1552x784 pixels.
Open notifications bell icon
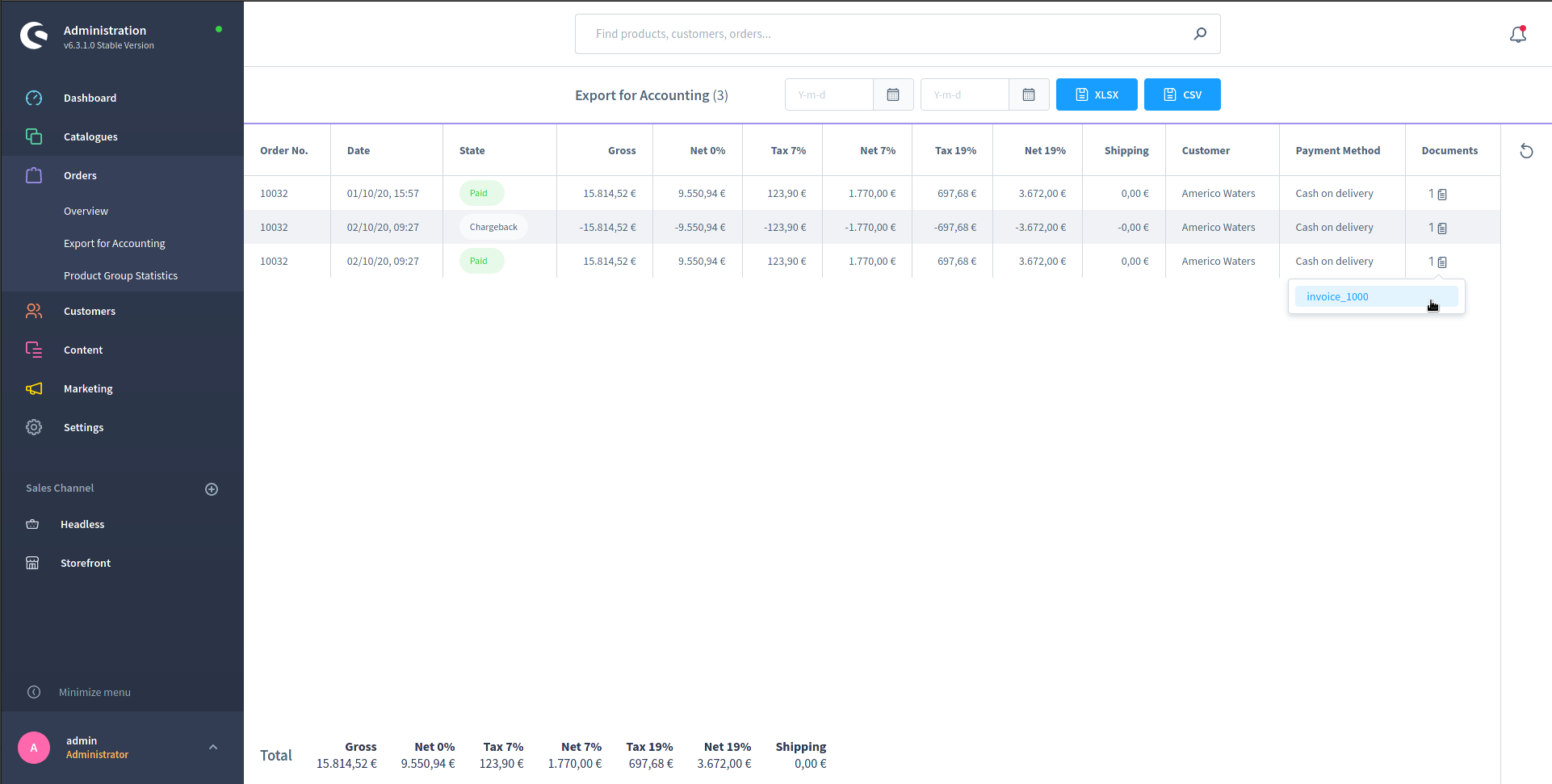pyautogui.click(x=1518, y=34)
